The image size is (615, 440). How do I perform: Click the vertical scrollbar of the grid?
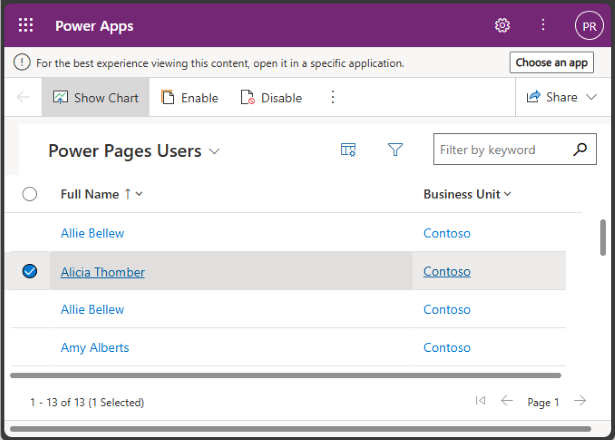point(603,238)
